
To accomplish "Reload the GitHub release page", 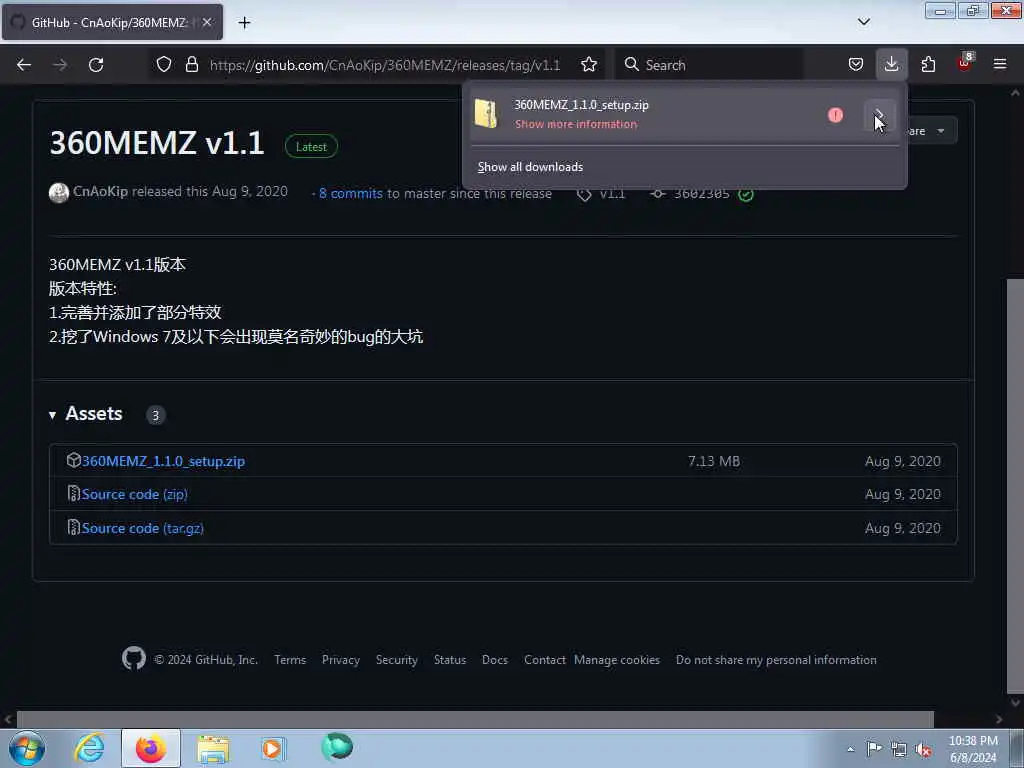I will (96, 65).
